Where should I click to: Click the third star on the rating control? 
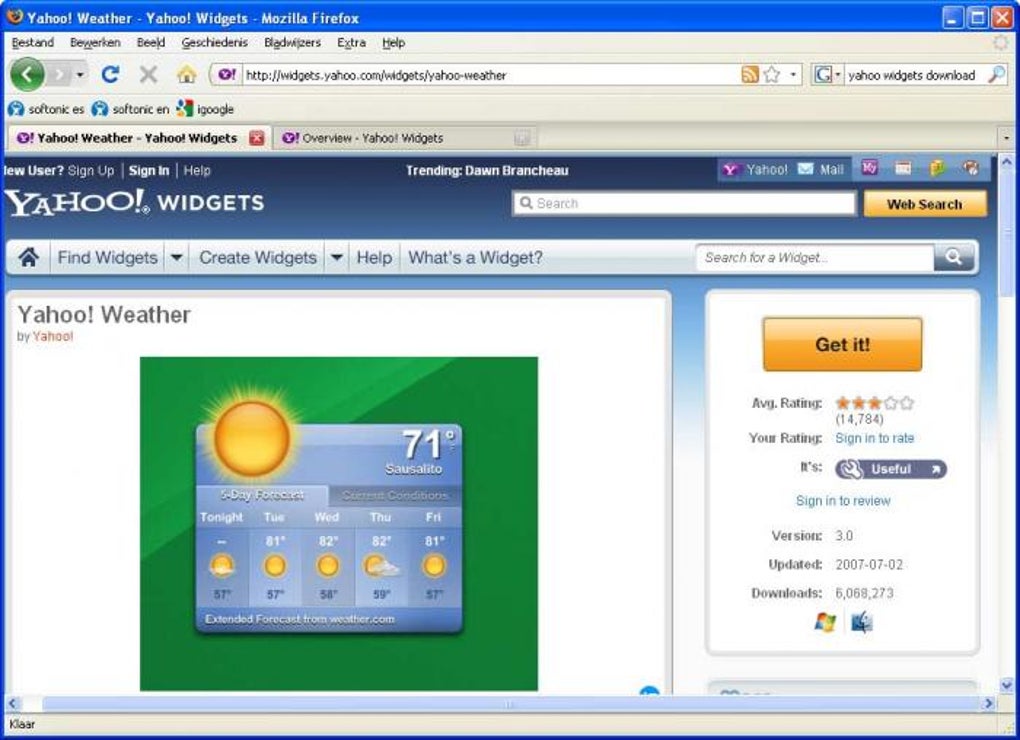(875, 403)
